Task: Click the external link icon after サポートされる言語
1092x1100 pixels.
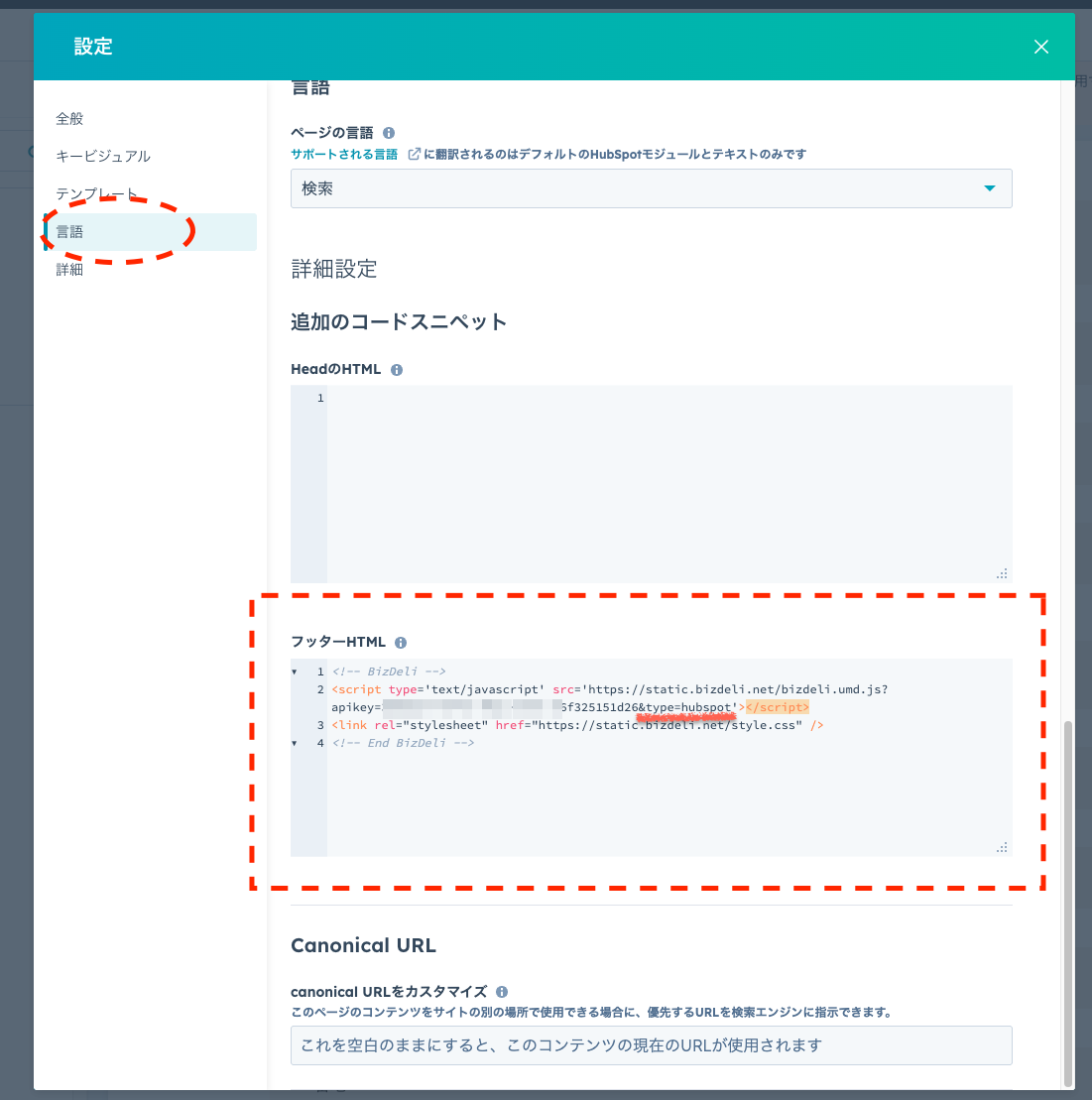Action: tap(414, 155)
